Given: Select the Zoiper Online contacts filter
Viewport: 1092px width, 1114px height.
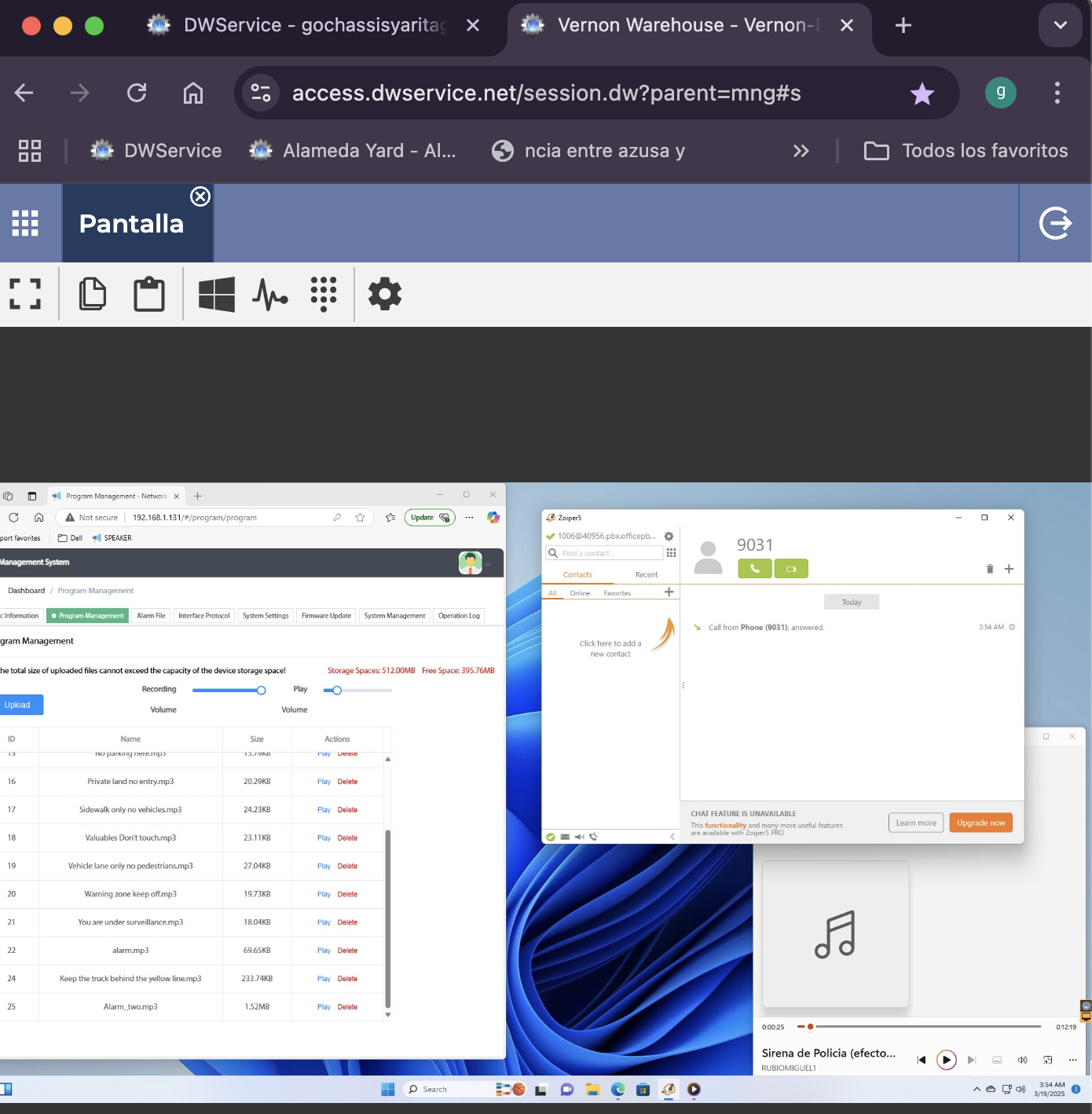Looking at the screenshot, I should pyautogui.click(x=580, y=593).
